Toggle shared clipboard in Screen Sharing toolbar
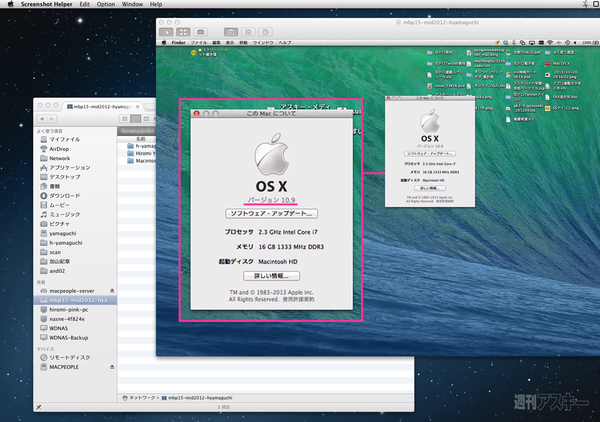The height and width of the screenshot is (422, 600). coord(231,32)
